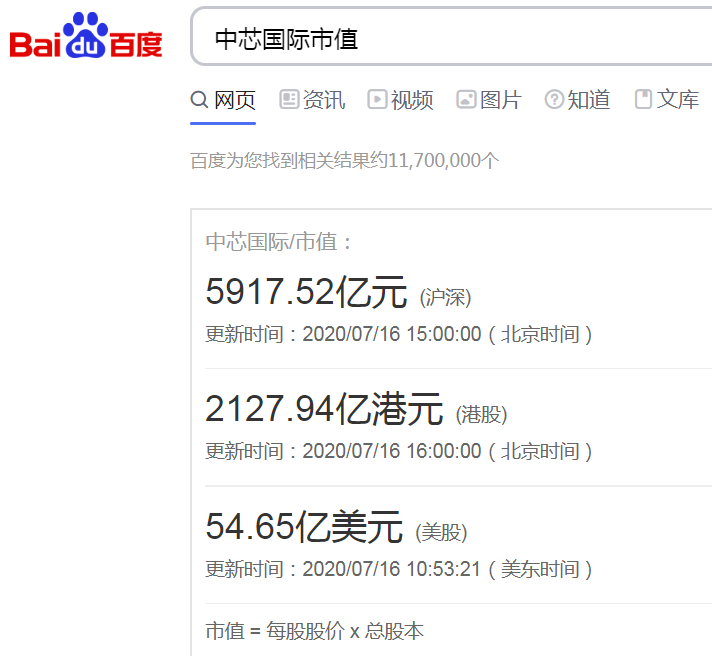This screenshot has height=656, width=712.
Task: Click the (沪深) market label
Action: (x=445, y=298)
